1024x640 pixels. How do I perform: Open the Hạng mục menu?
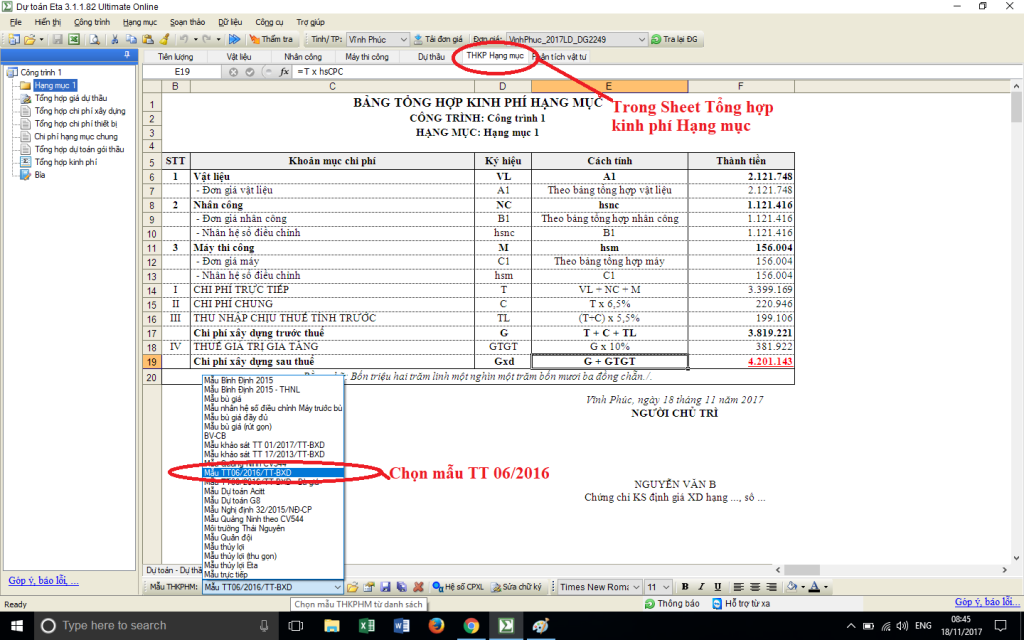coord(139,21)
